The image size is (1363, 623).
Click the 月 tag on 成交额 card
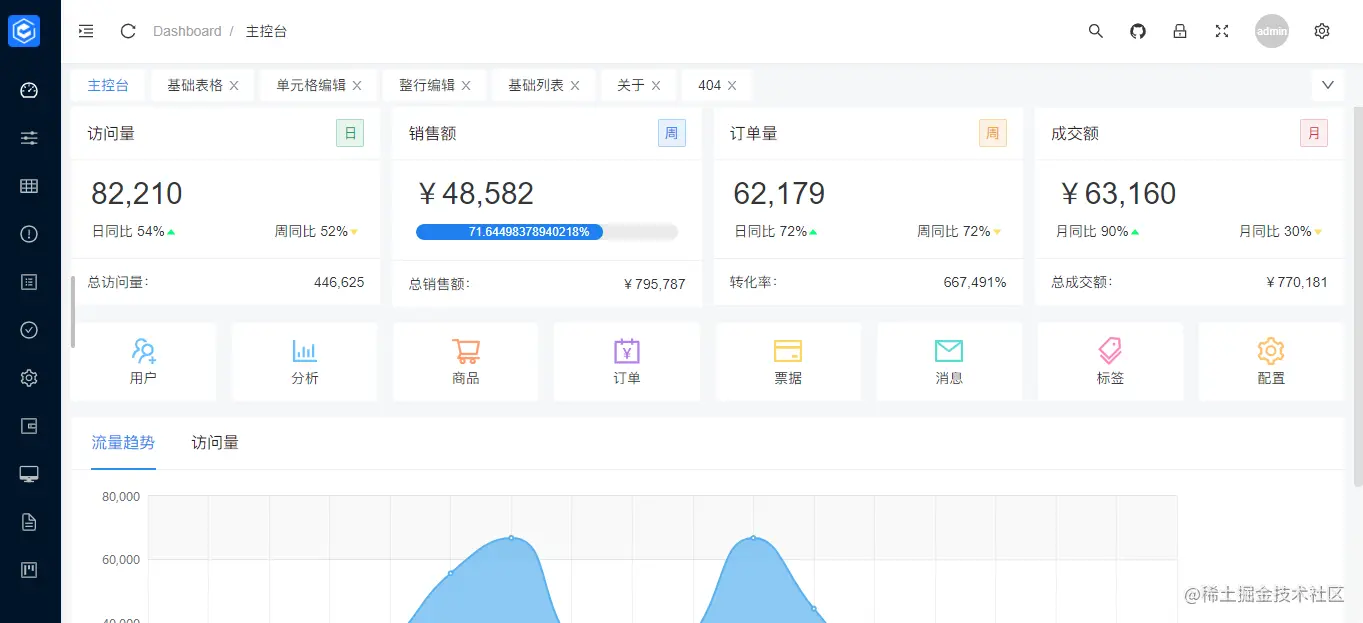(1314, 133)
